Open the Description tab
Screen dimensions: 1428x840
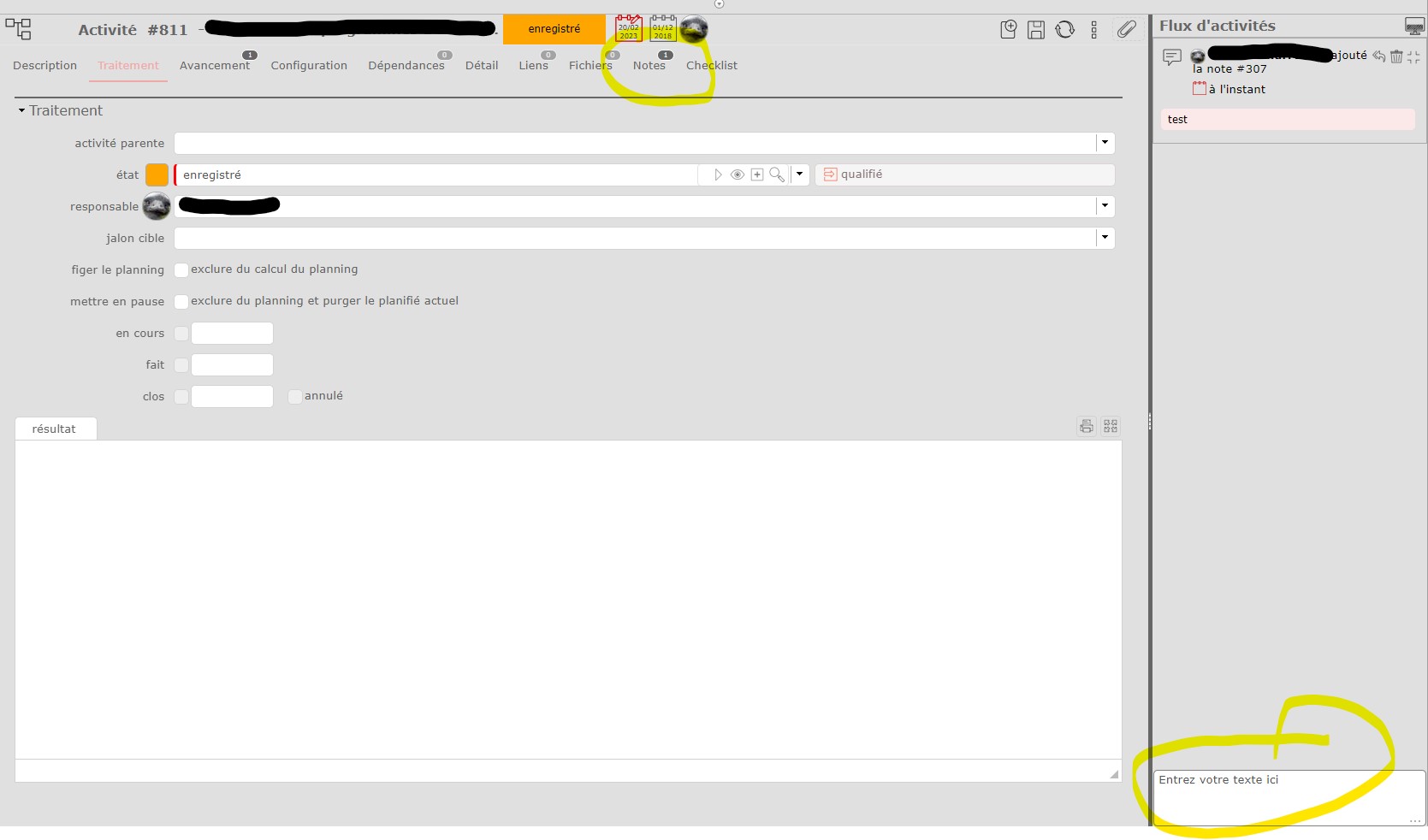coord(45,66)
